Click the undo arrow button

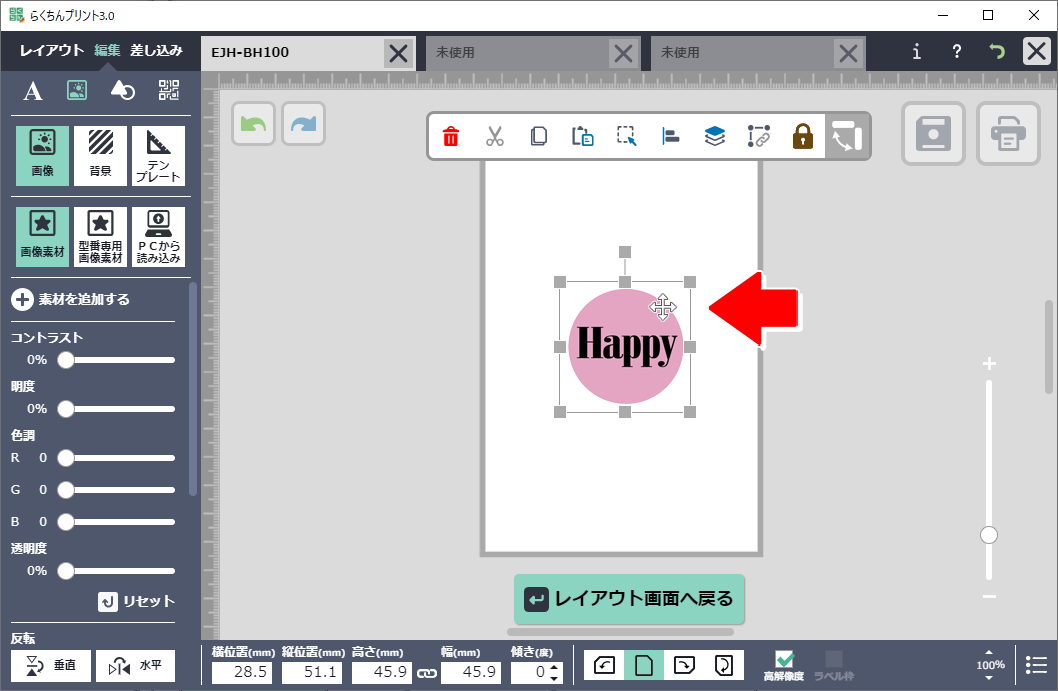pos(254,124)
